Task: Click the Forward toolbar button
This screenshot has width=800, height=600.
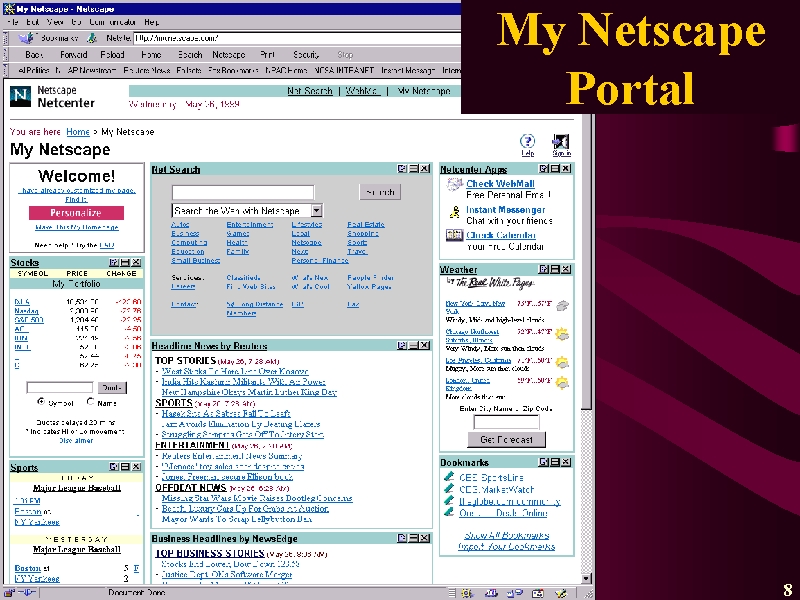Action: [73, 55]
